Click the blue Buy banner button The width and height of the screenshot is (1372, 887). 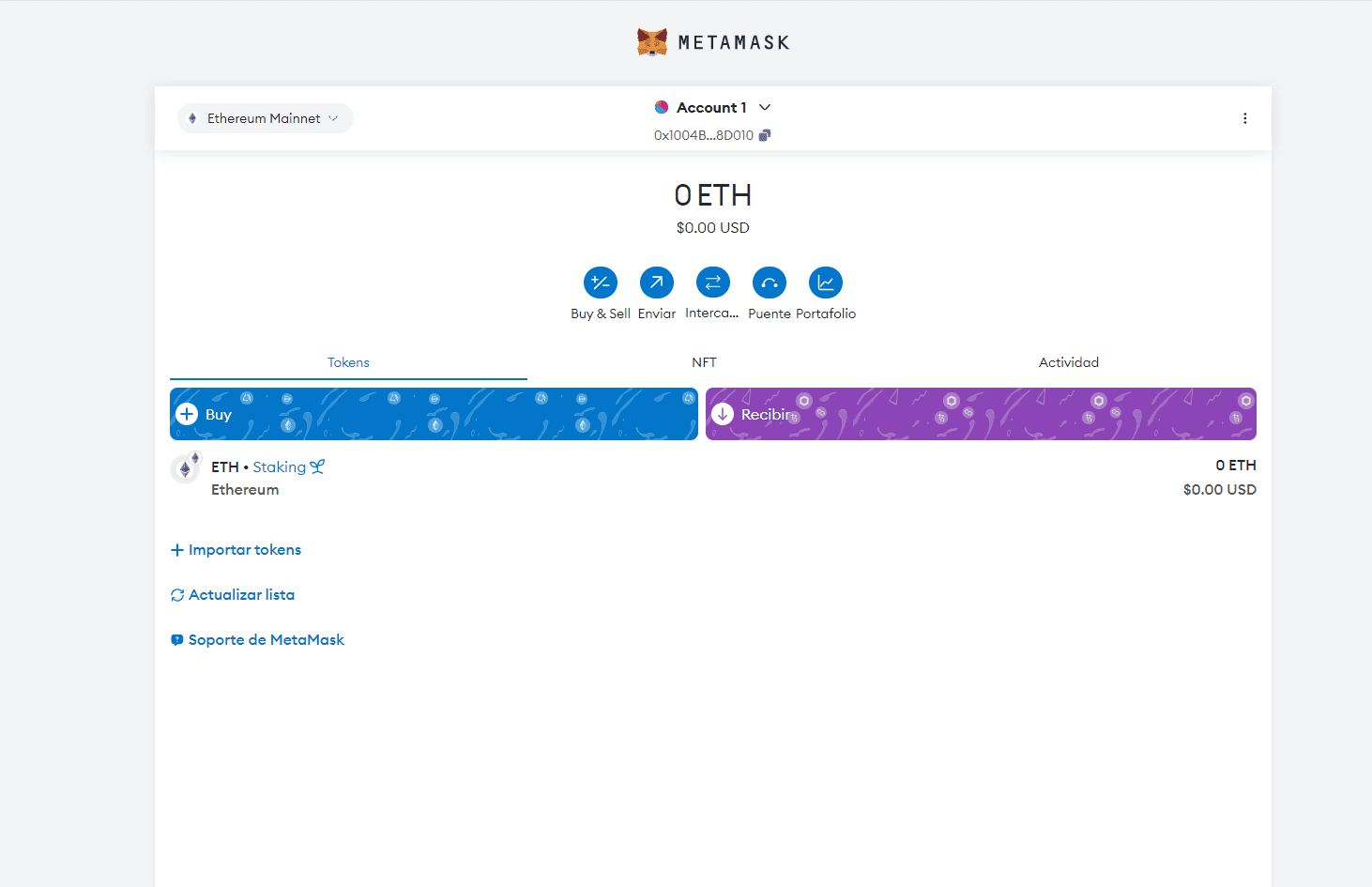click(434, 414)
